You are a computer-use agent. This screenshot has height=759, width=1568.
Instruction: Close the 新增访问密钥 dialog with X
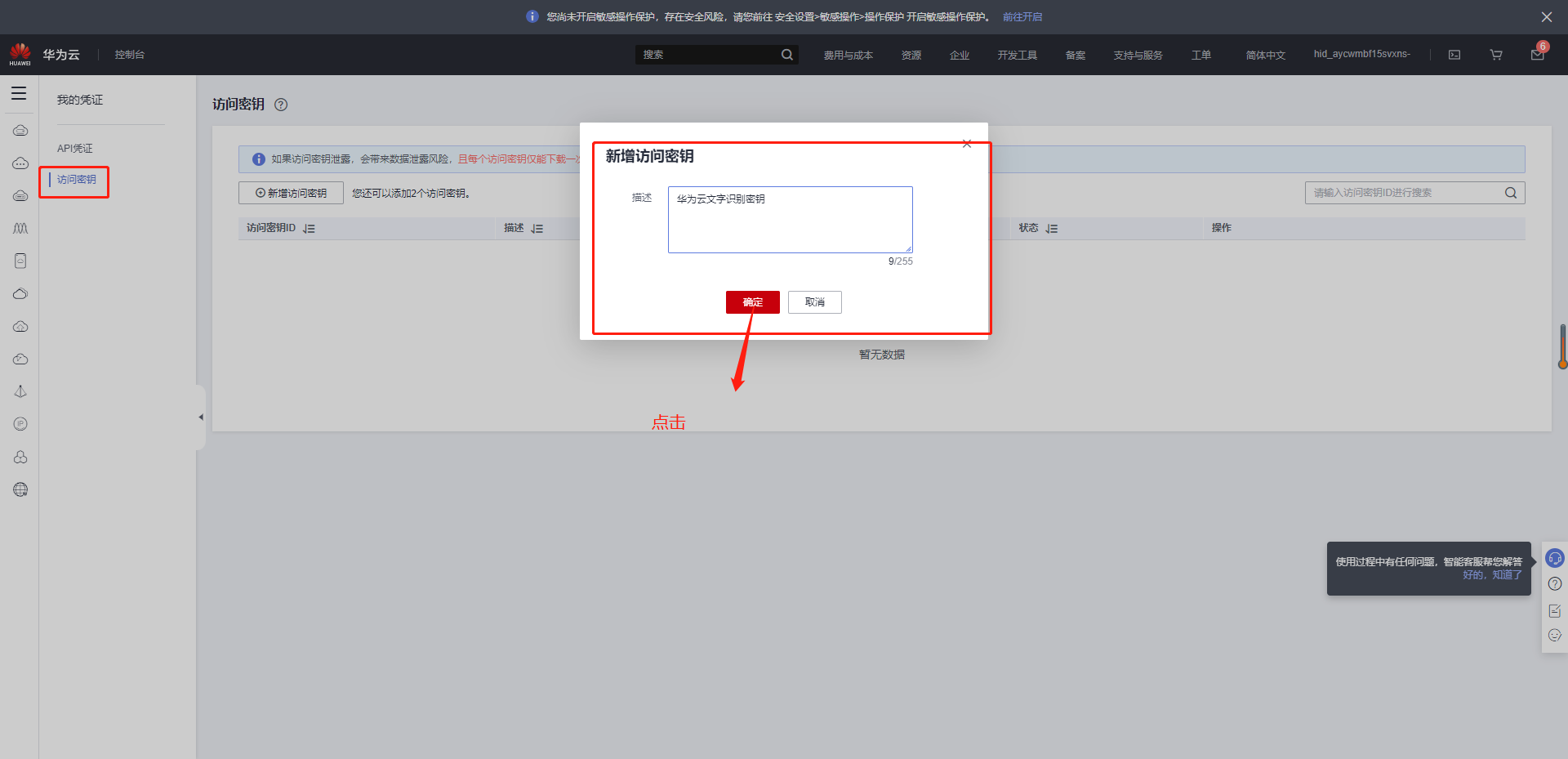[967, 144]
